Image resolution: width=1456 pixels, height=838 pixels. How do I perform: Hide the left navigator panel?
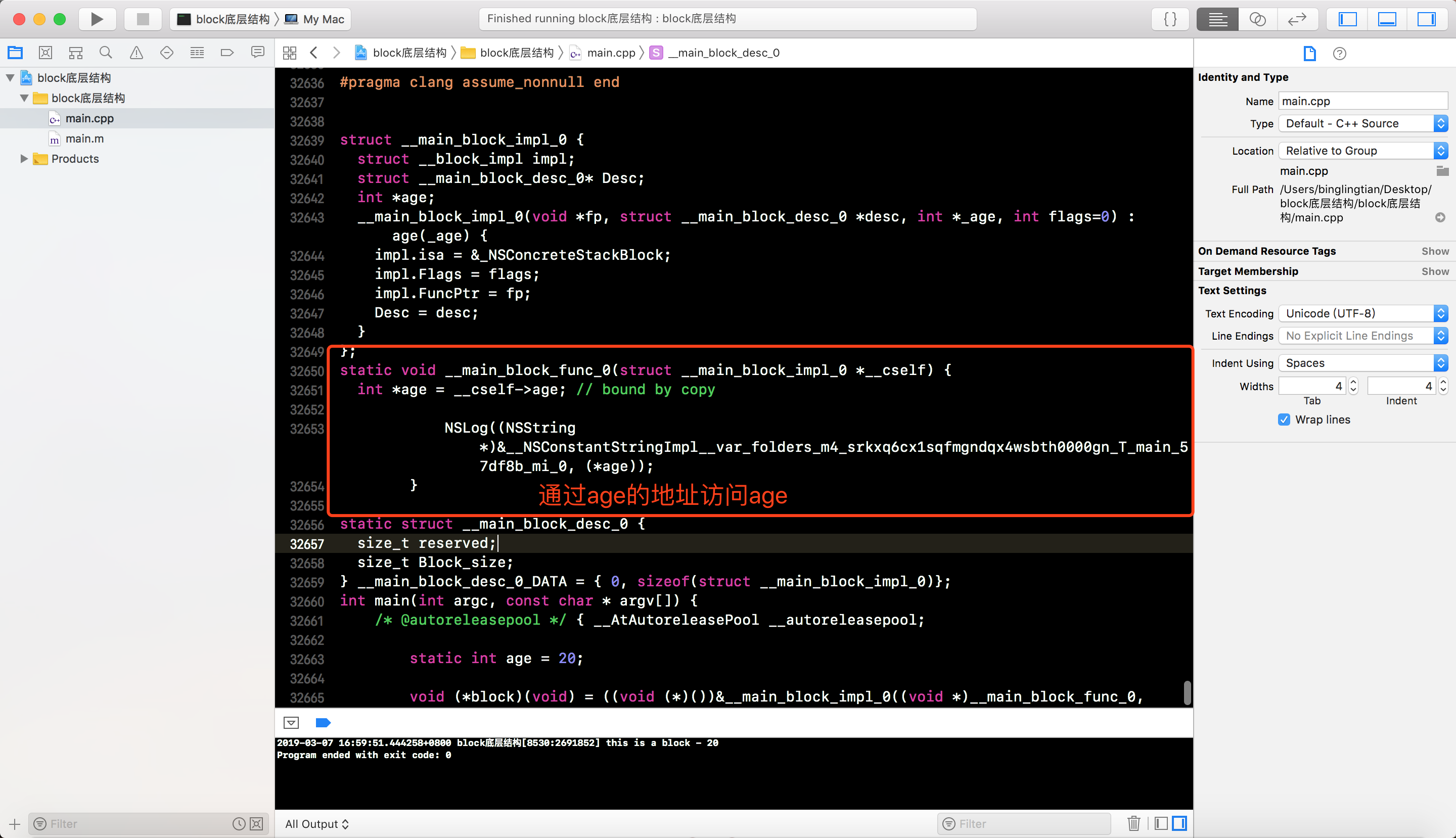[1347, 19]
